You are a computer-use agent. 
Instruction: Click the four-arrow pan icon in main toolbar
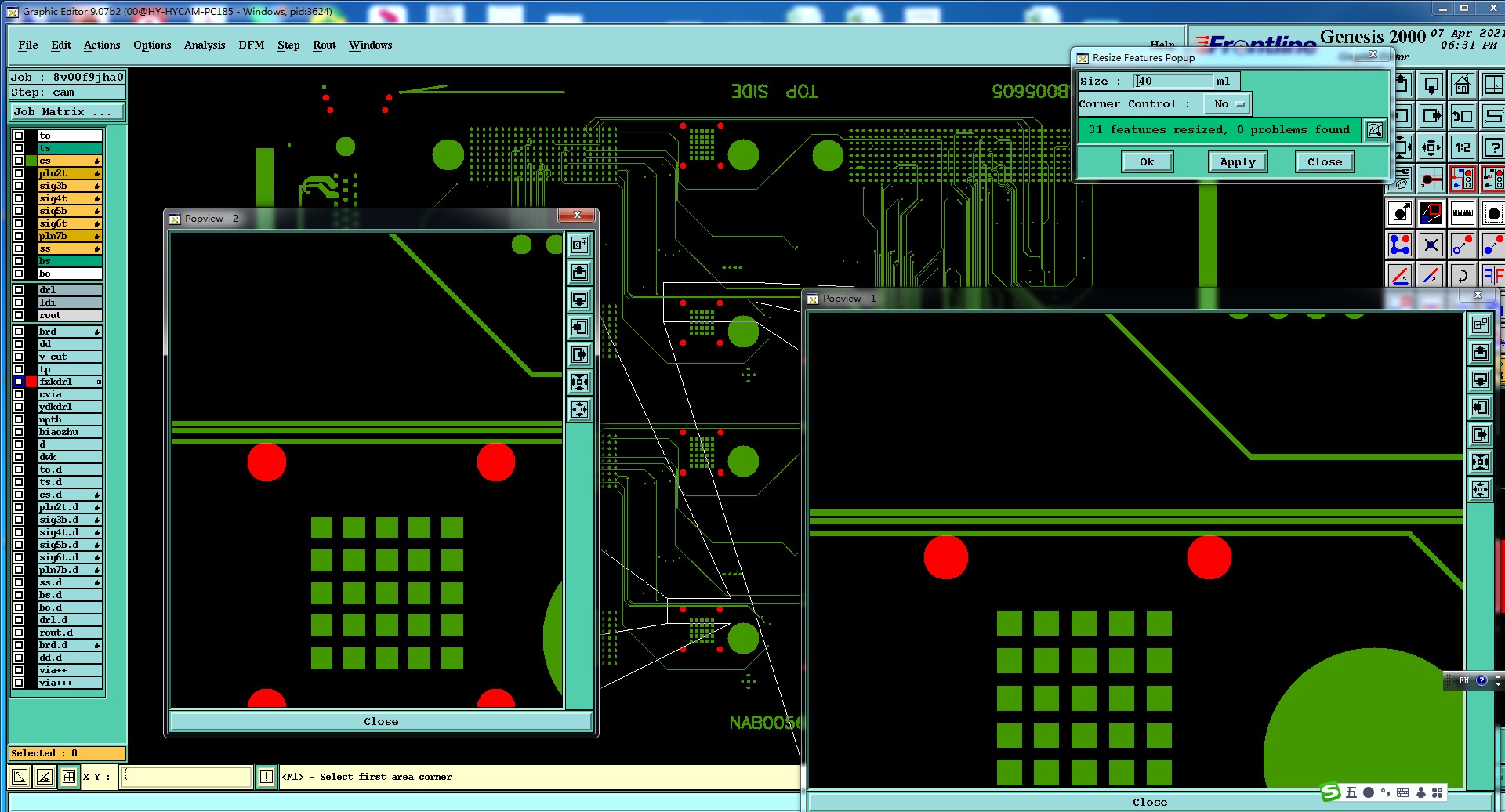point(1431,147)
